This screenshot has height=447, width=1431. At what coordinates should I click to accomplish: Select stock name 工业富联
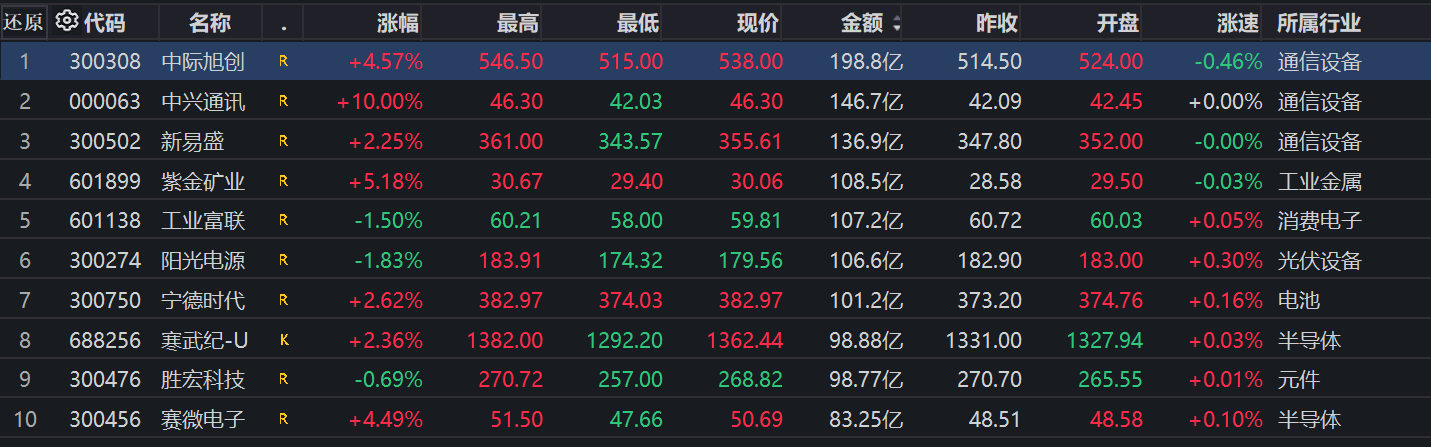pyautogui.click(x=203, y=221)
